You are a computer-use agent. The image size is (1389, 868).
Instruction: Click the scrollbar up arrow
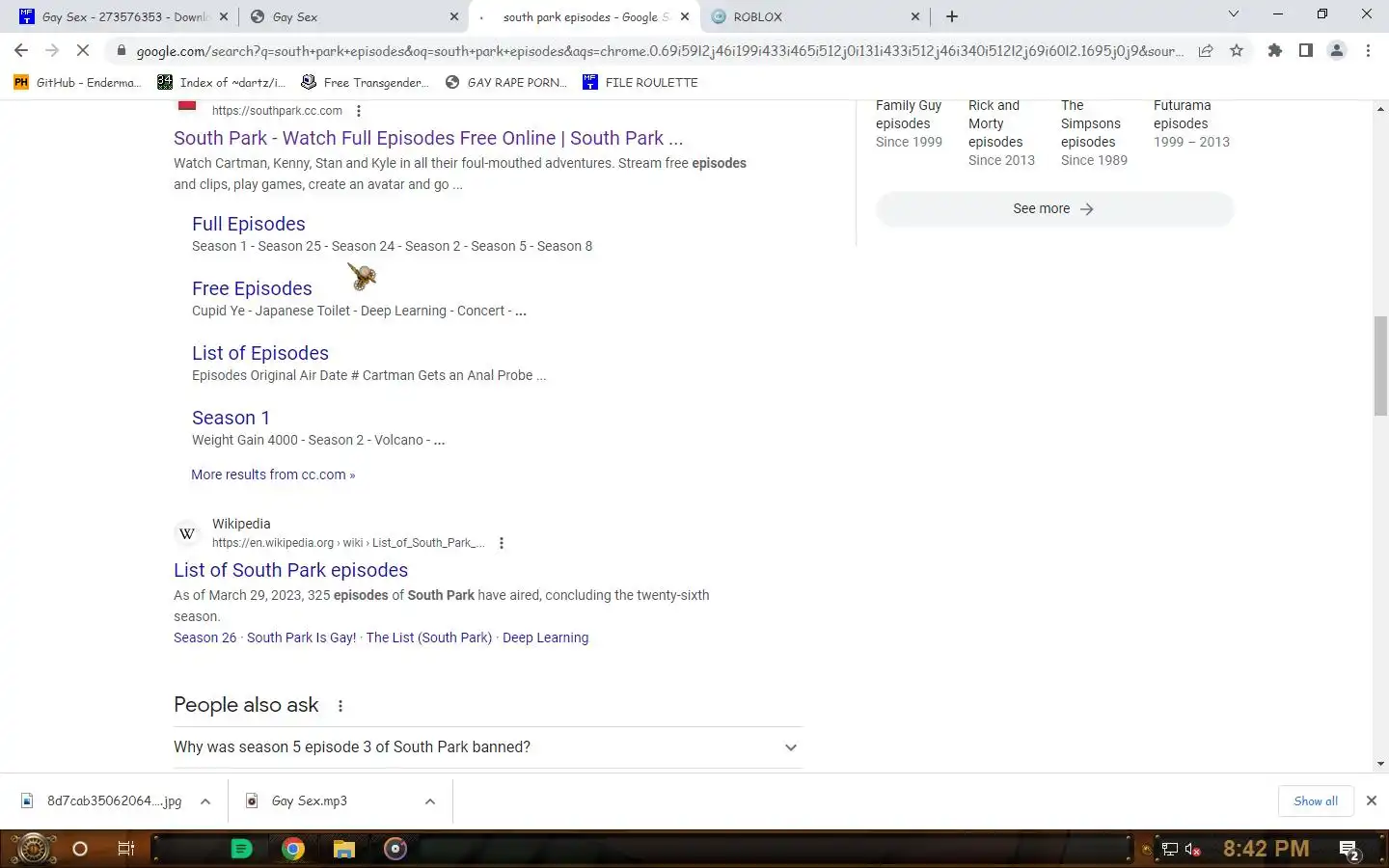(1380, 109)
